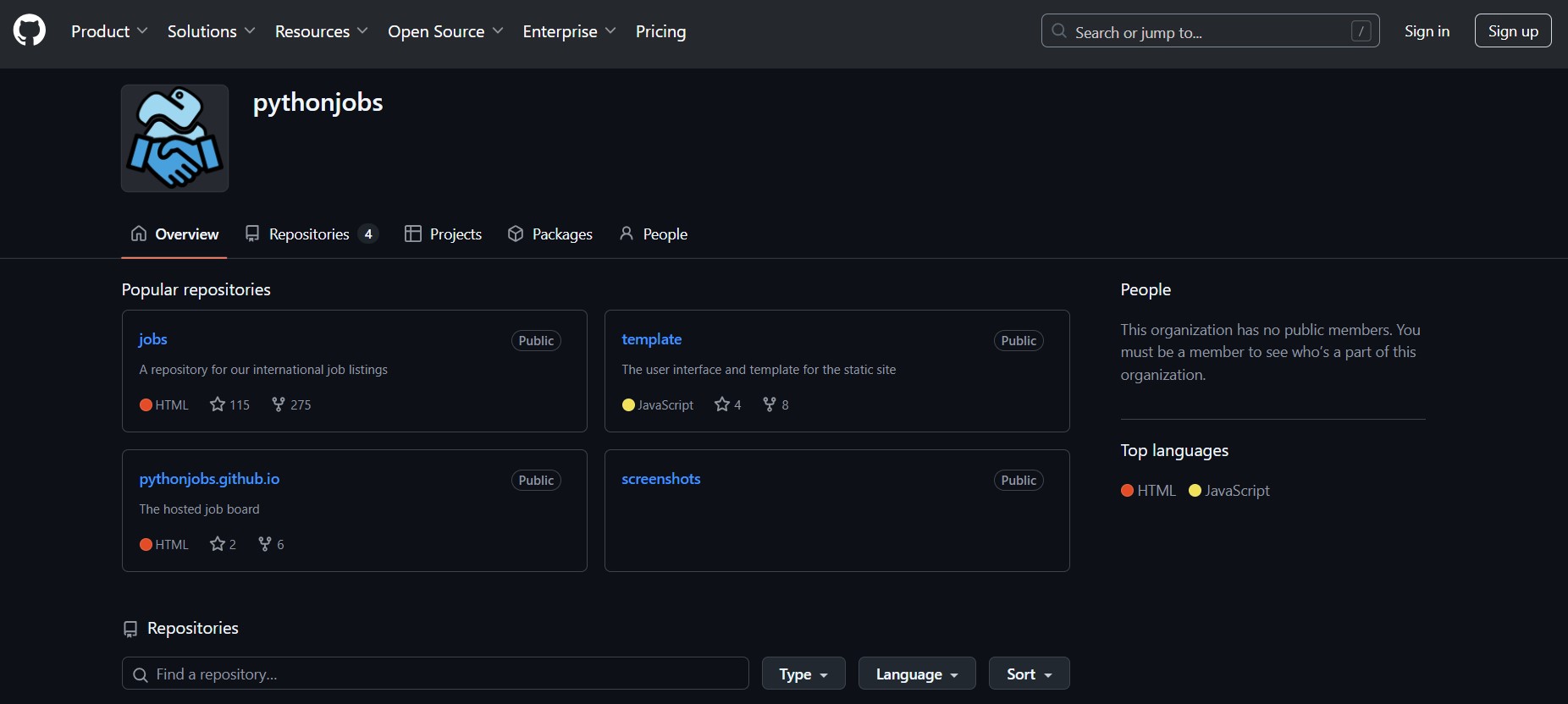Click the repo icon on Repositories tab
This screenshot has width=1568, height=704.
tap(252, 234)
